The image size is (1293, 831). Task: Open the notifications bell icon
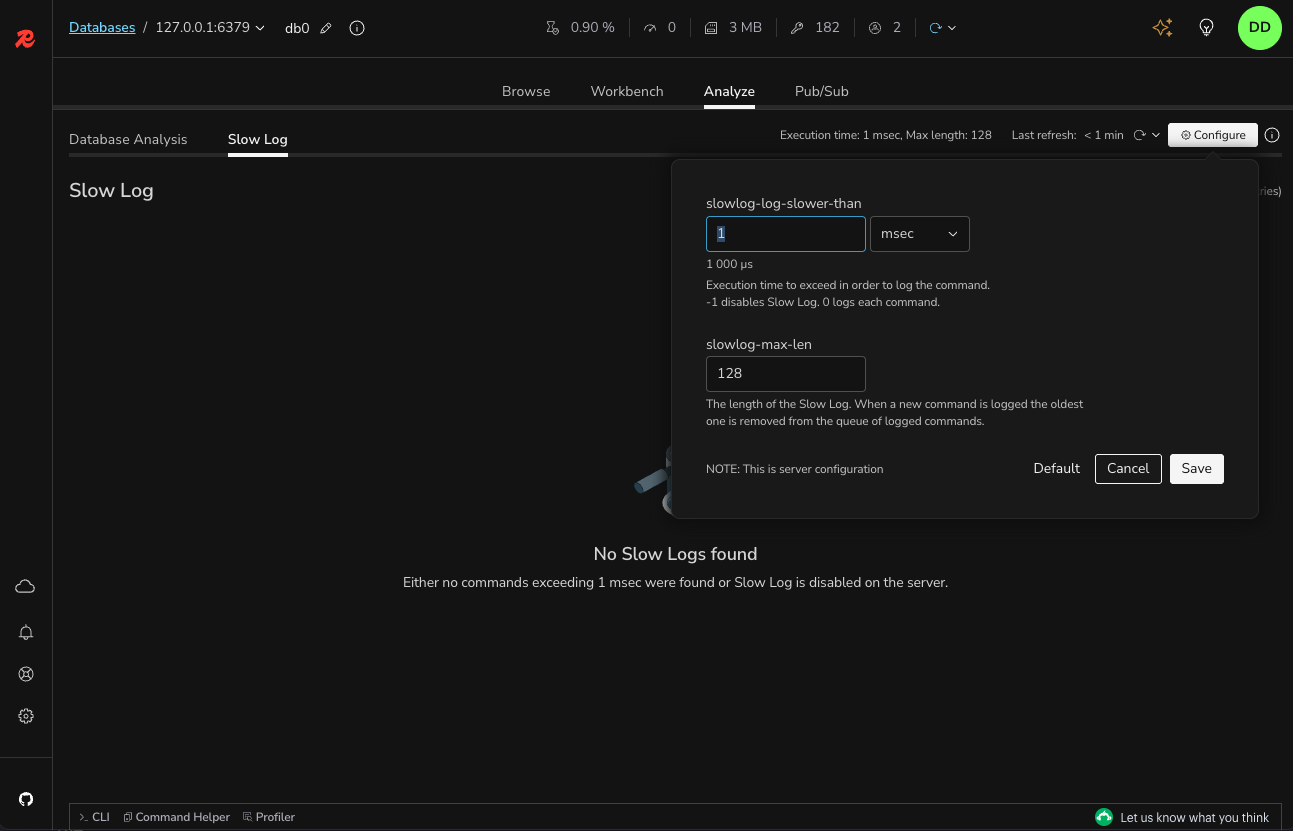26,632
